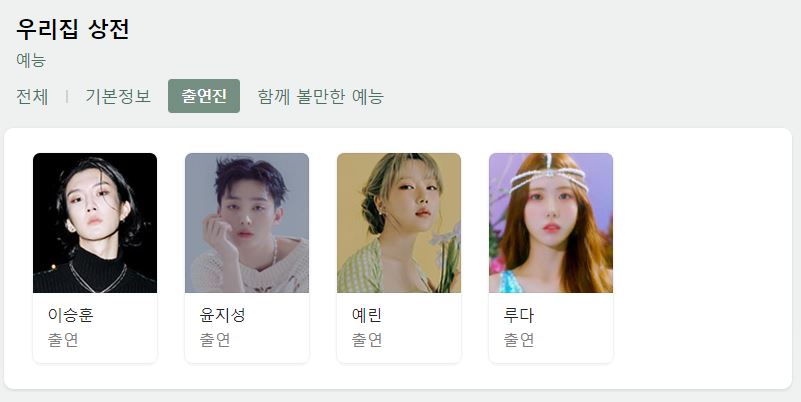Click the divider between 전체 and 기본정보
Screen dimensions: 801x402
coord(67,96)
